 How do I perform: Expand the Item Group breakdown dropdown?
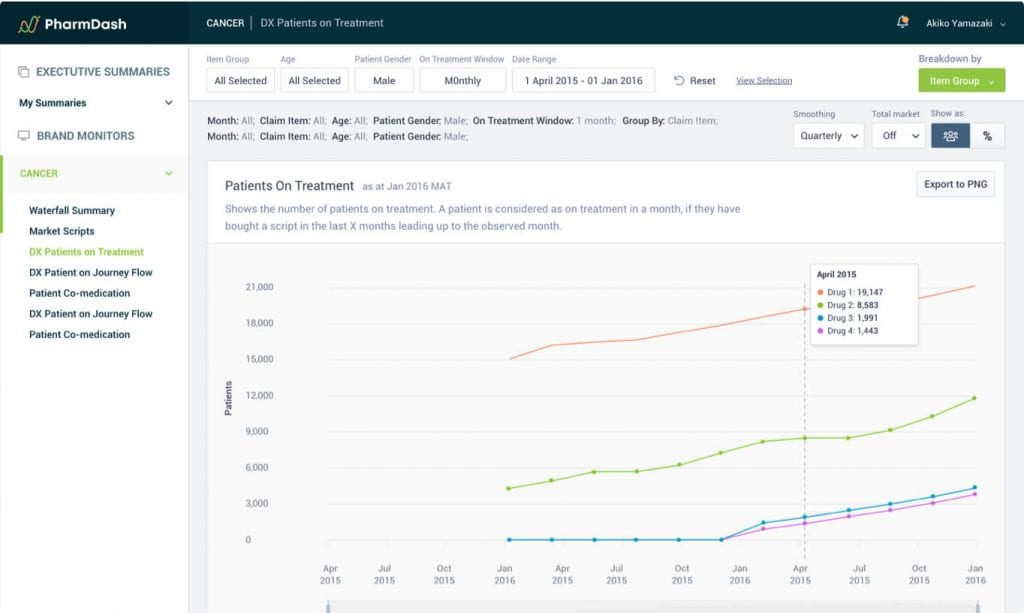pos(961,80)
